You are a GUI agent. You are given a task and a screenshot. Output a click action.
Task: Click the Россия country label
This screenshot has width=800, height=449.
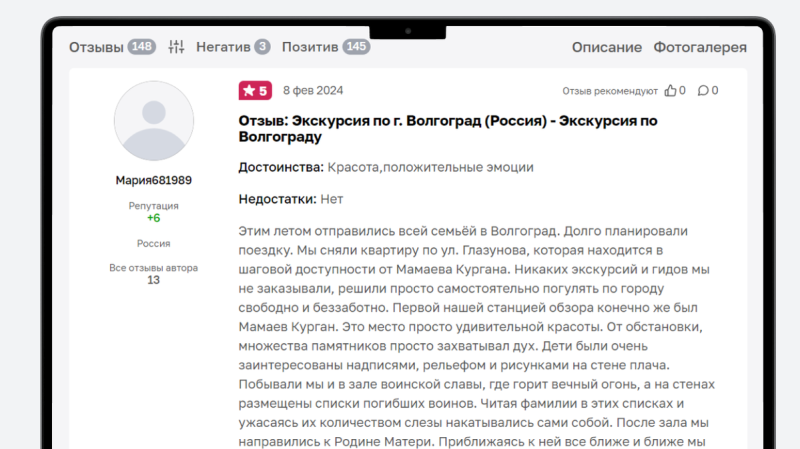pyautogui.click(x=154, y=243)
